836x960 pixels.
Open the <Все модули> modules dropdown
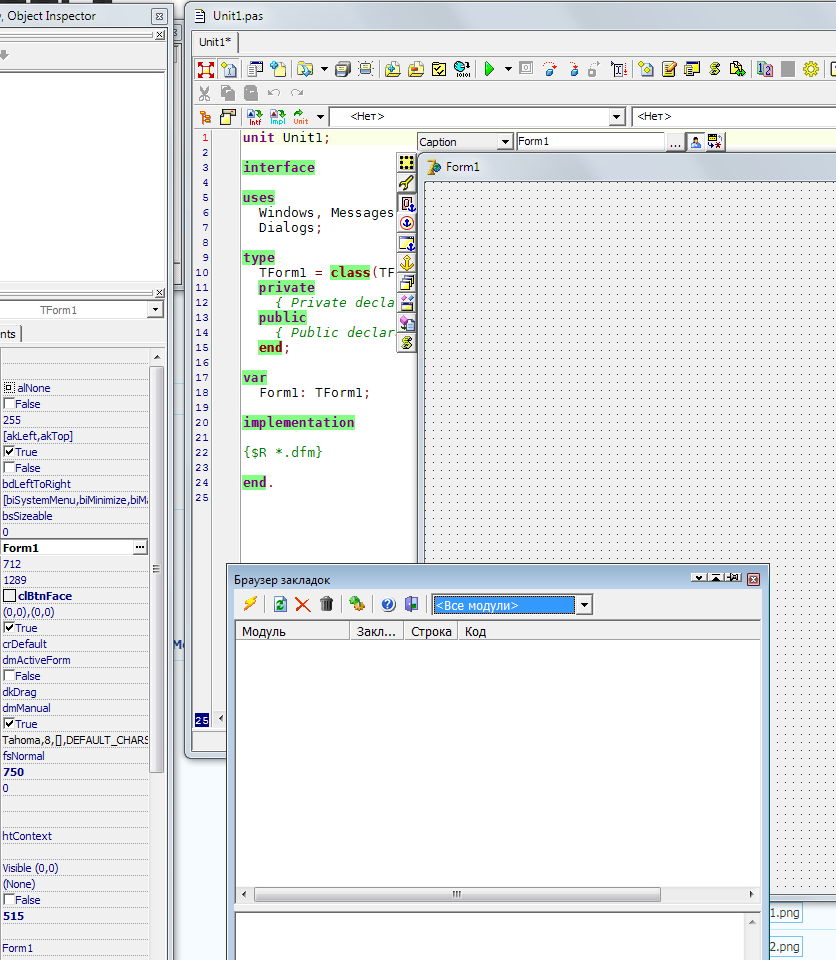pyautogui.click(x=584, y=605)
